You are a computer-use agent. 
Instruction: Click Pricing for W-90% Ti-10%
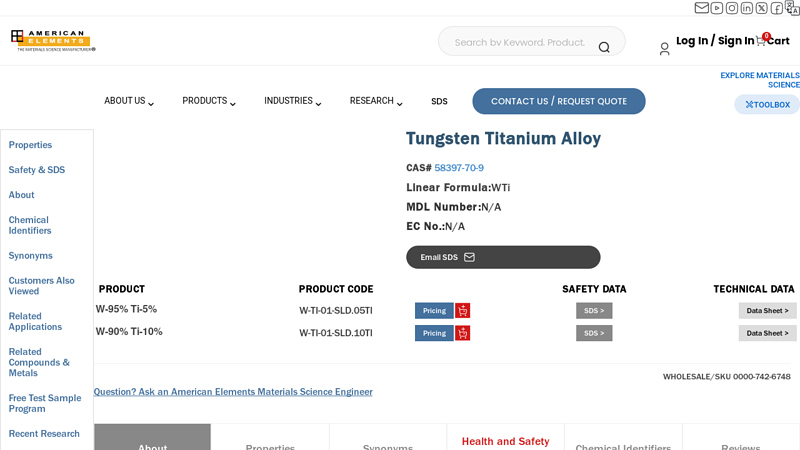[x=434, y=333]
